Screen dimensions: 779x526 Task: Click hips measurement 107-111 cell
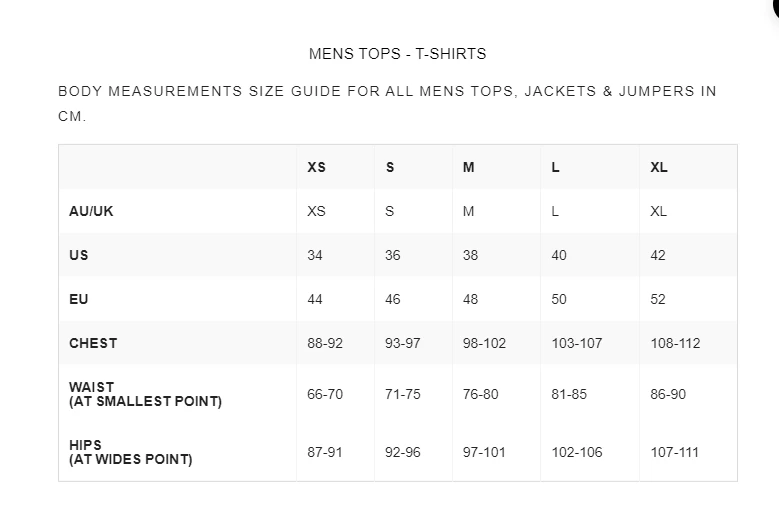pos(674,452)
